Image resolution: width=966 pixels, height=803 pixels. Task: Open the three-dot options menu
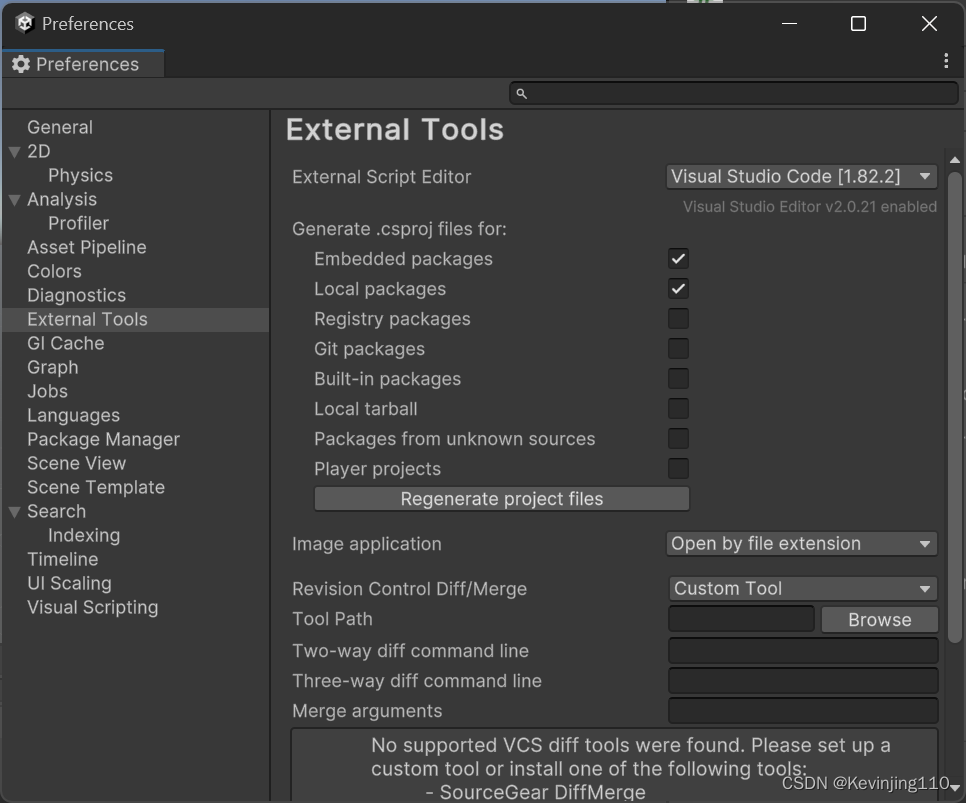coord(946,61)
